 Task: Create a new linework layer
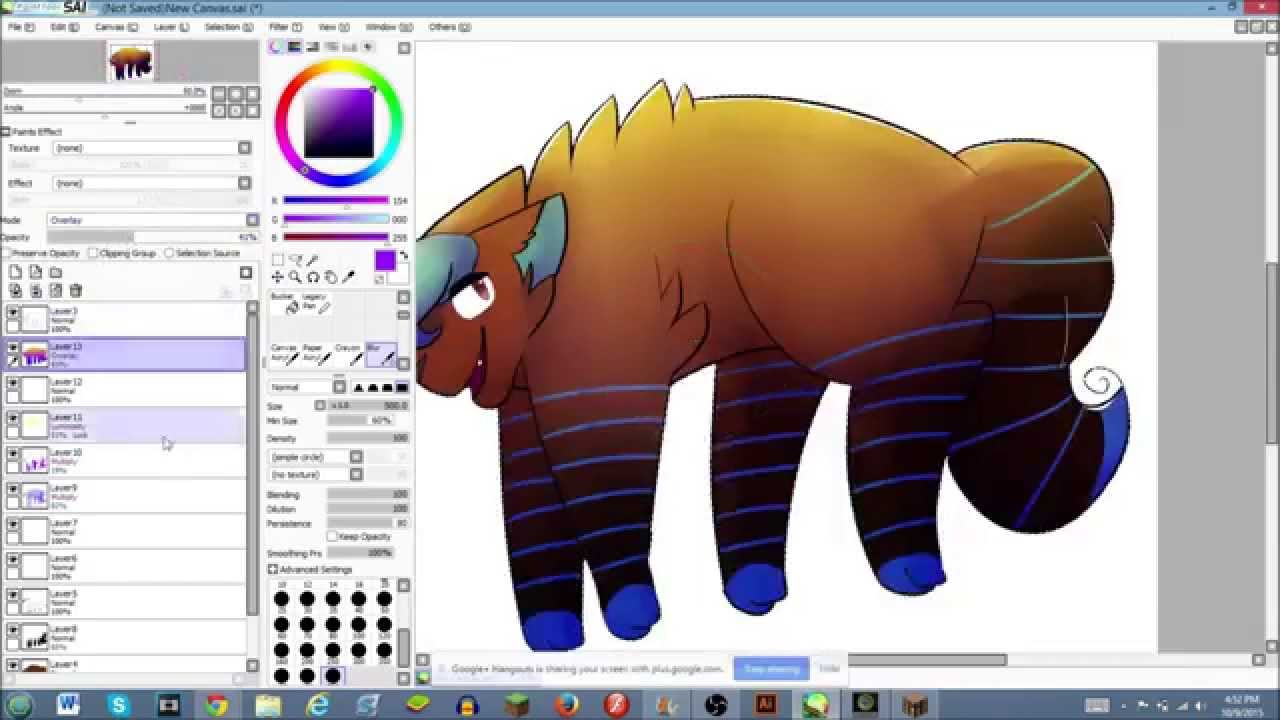(36, 272)
